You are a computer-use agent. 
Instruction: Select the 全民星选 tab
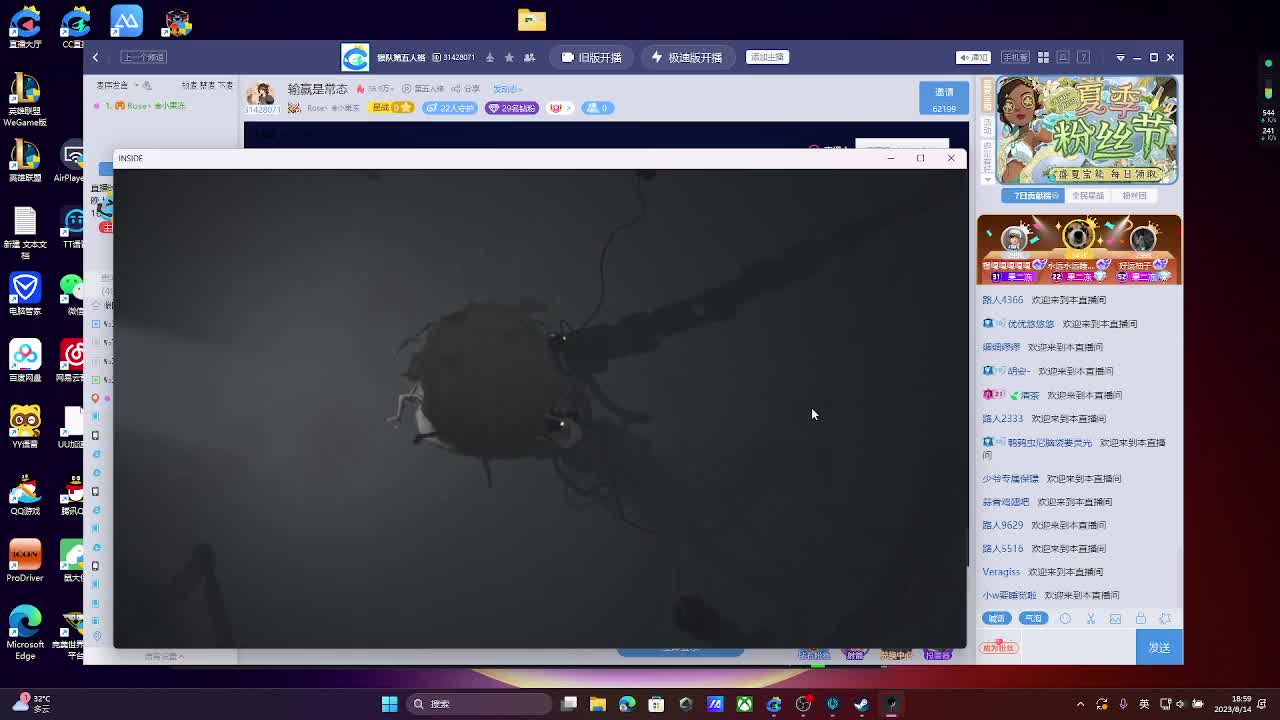point(1088,195)
